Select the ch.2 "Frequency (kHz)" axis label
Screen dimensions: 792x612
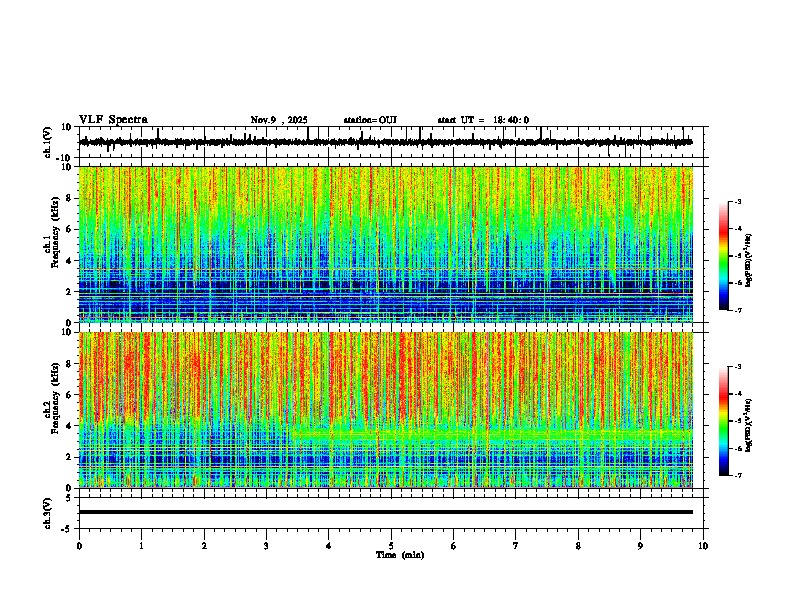click(x=55, y=398)
